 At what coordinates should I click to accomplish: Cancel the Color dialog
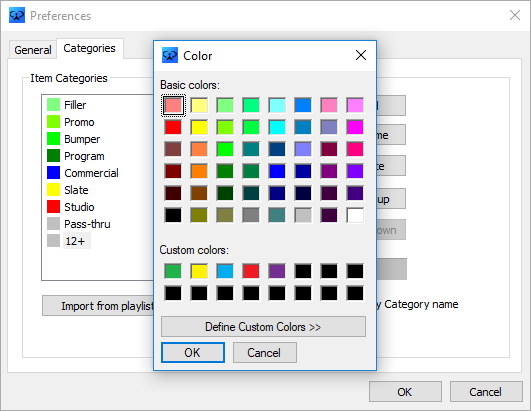tap(264, 352)
